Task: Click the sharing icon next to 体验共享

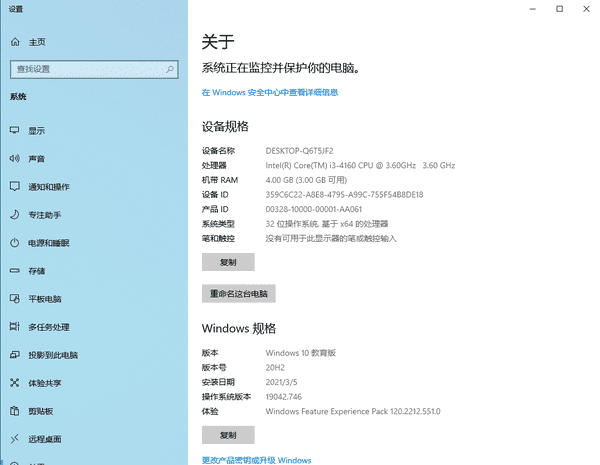Action: [x=15, y=383]
